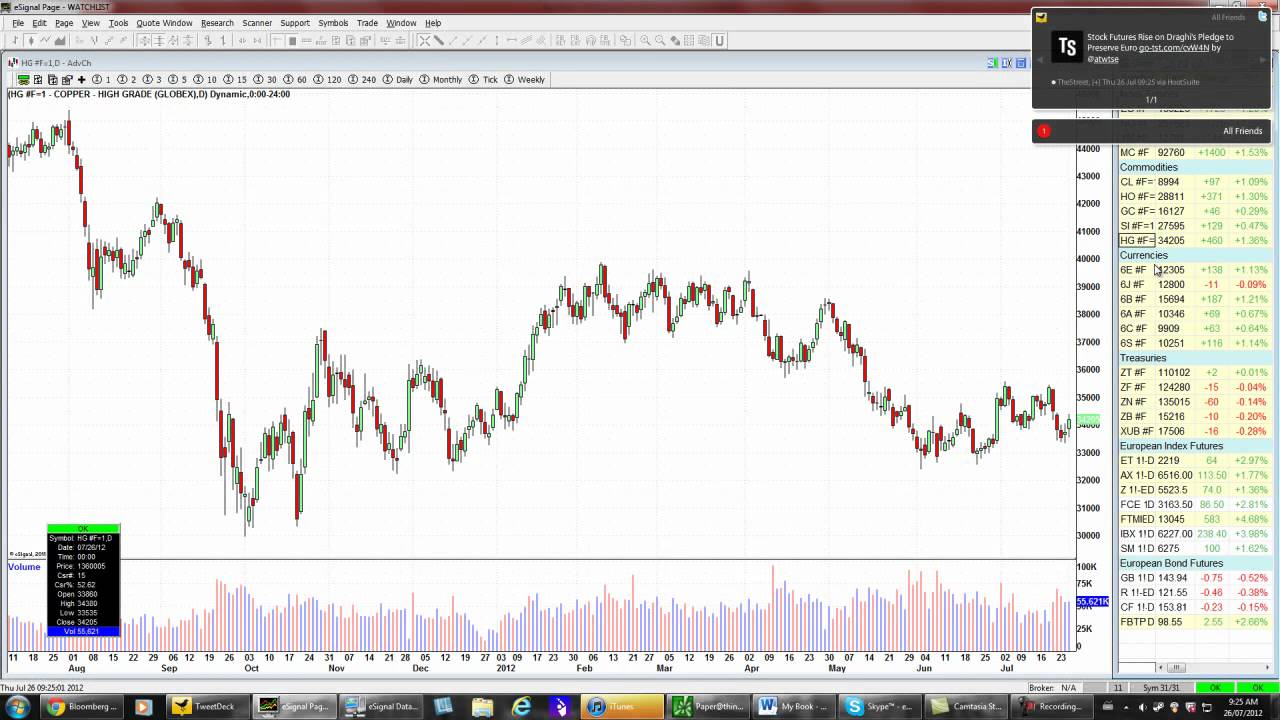The width and height of the screenshot is (1280, 720).
Task: Click the TS avatar thumbnail in tweet notification
Action: click(x=1067, y=46)
